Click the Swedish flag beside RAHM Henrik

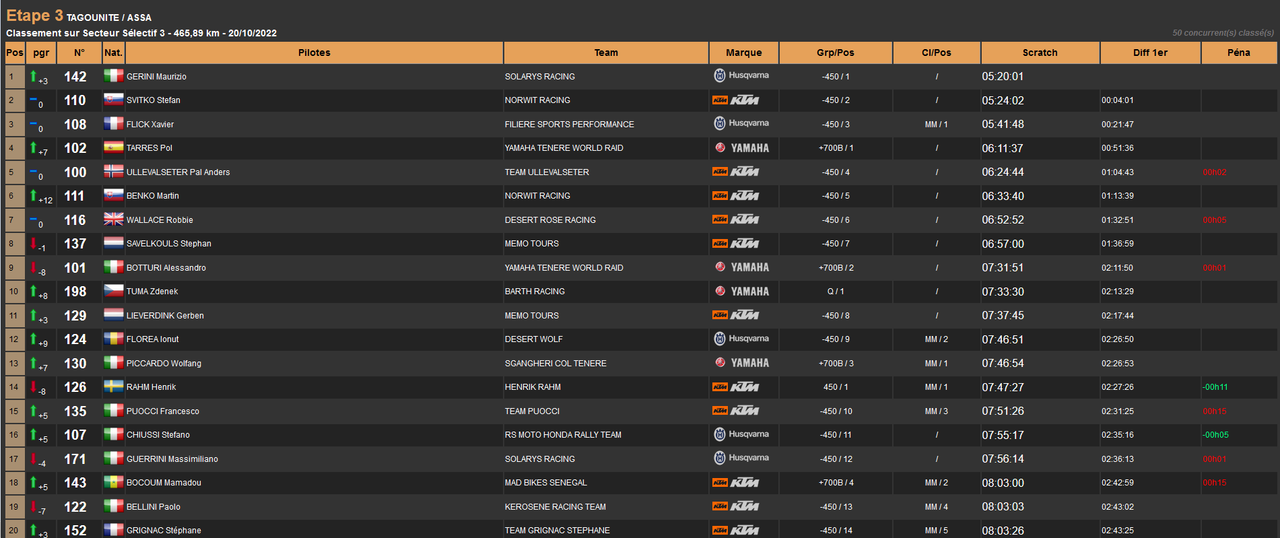[x=113, y=387]
